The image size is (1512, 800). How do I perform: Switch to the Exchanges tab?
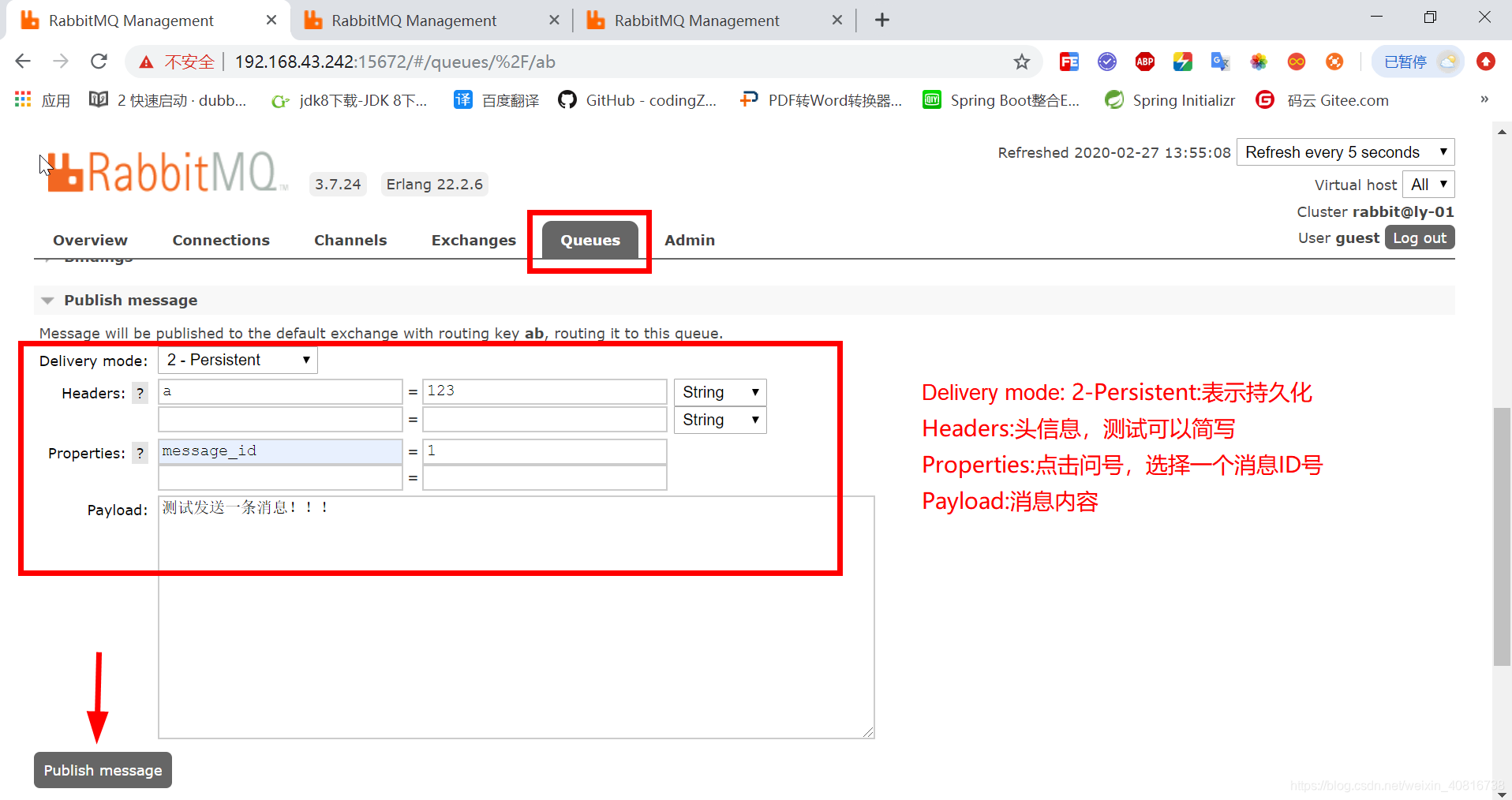tap(473, 240)
